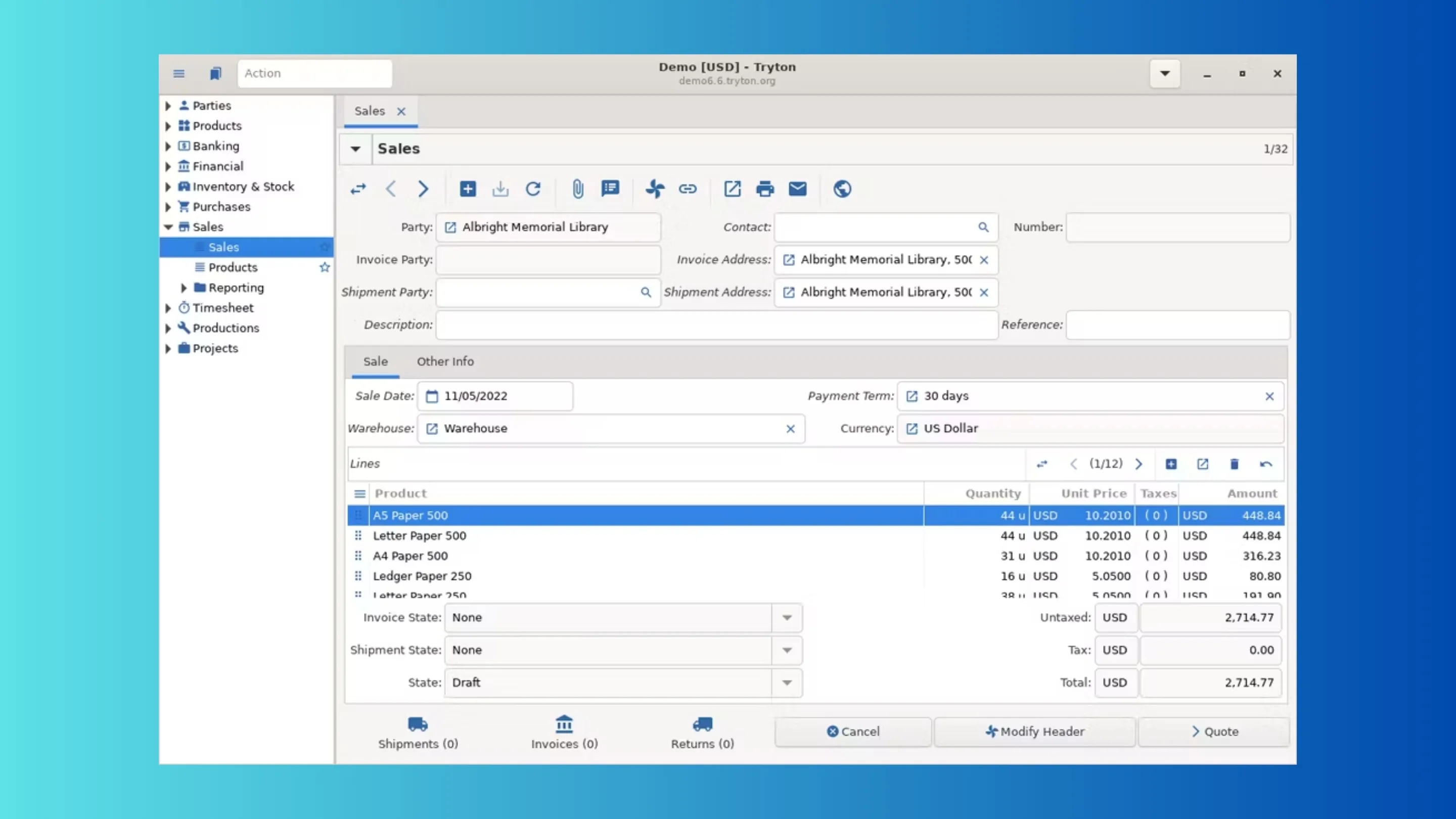Viewport: 1456px width, 819px height.
Task: Go to next record arrow in toolbar
Action: pyautogui.click(x=423, y=189)
